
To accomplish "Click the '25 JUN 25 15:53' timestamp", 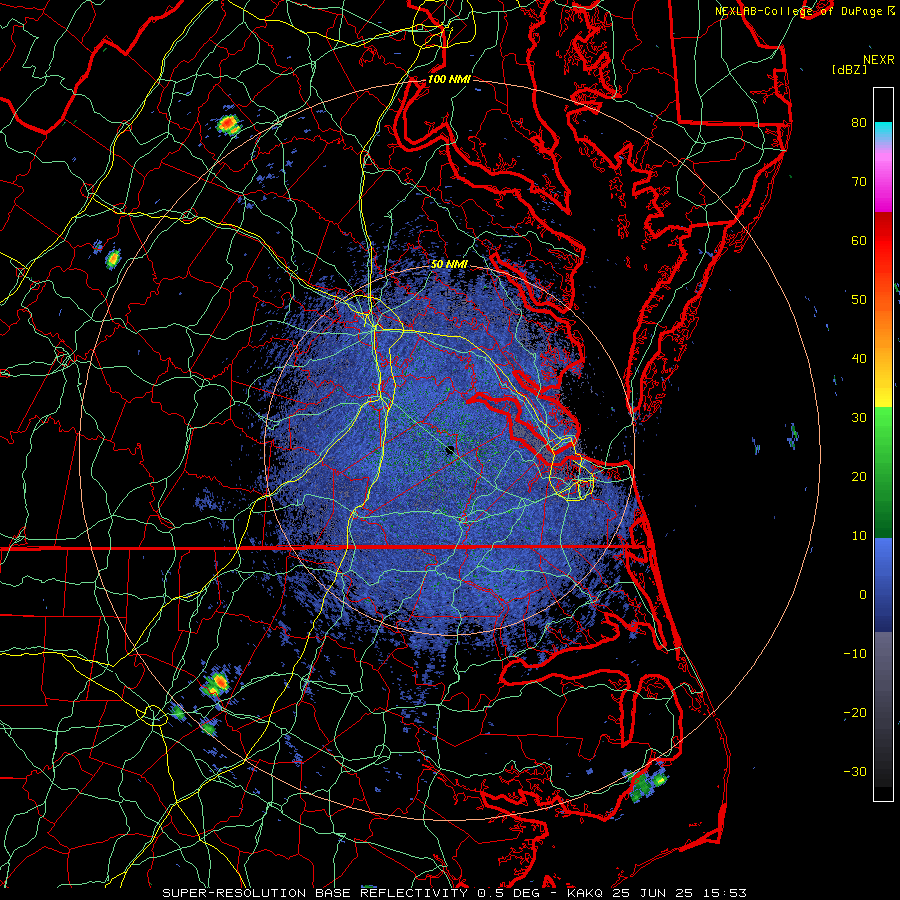I will point(679,893).
